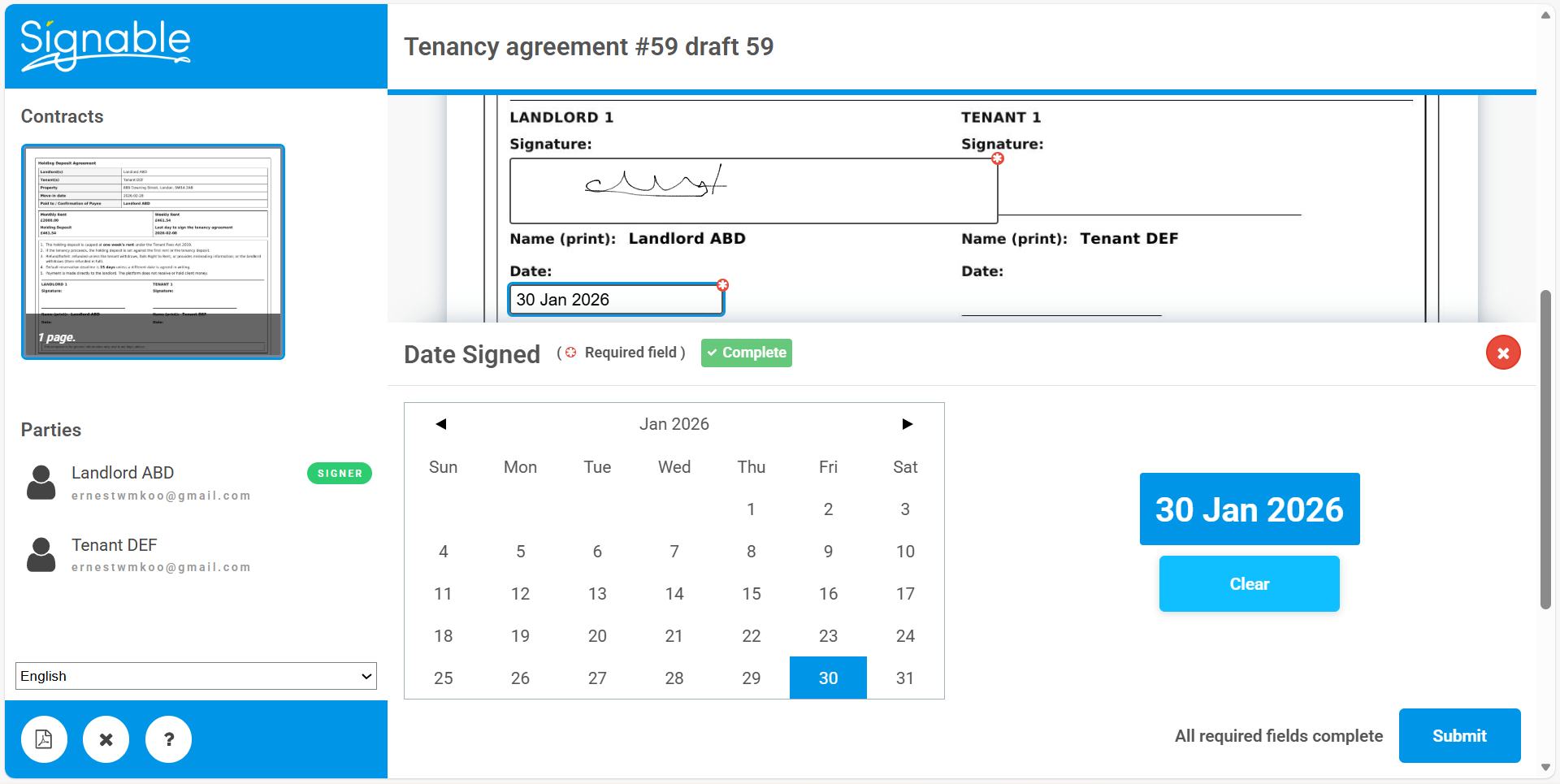
Task: Choose the 1st of January 2026
Action: tap(751, 509)
